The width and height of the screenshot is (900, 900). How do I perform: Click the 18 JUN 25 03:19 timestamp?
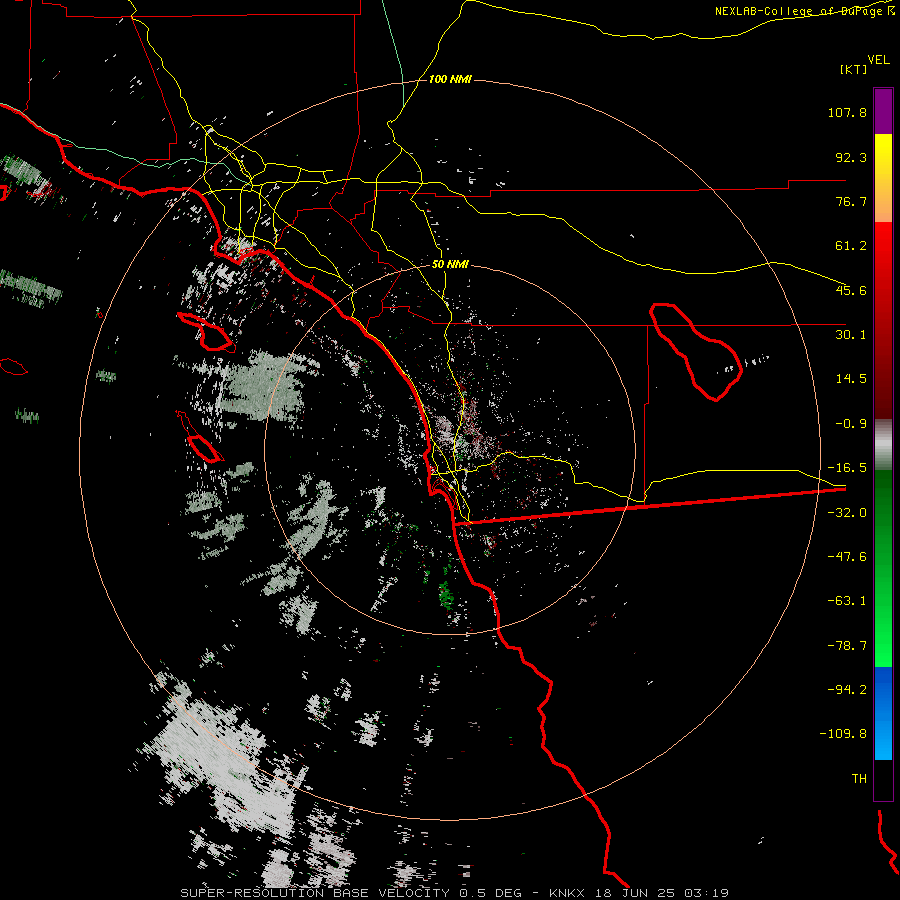coord(662,893)
